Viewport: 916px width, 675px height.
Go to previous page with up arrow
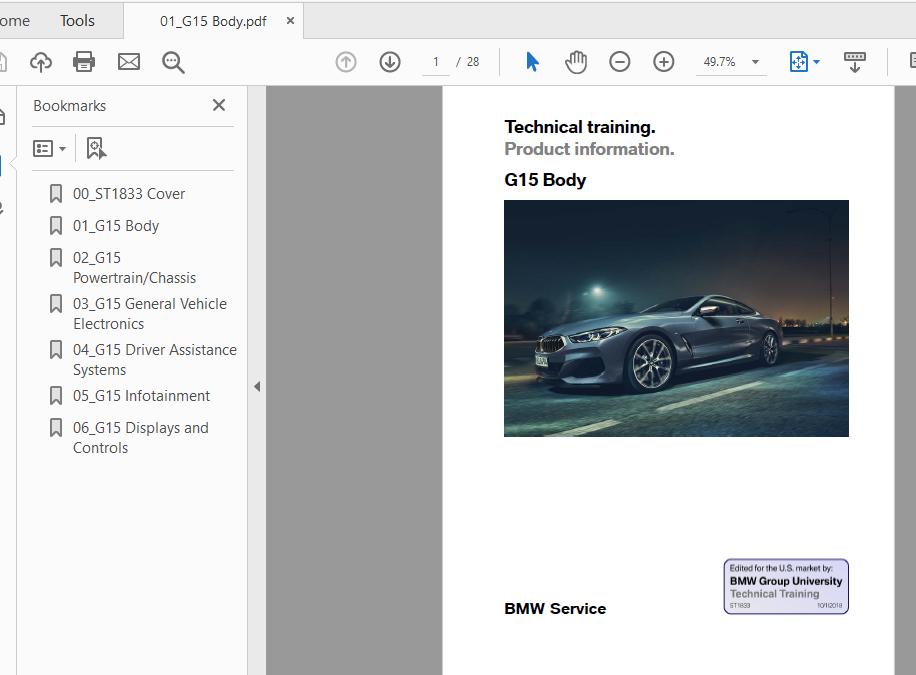click(346, 62)
